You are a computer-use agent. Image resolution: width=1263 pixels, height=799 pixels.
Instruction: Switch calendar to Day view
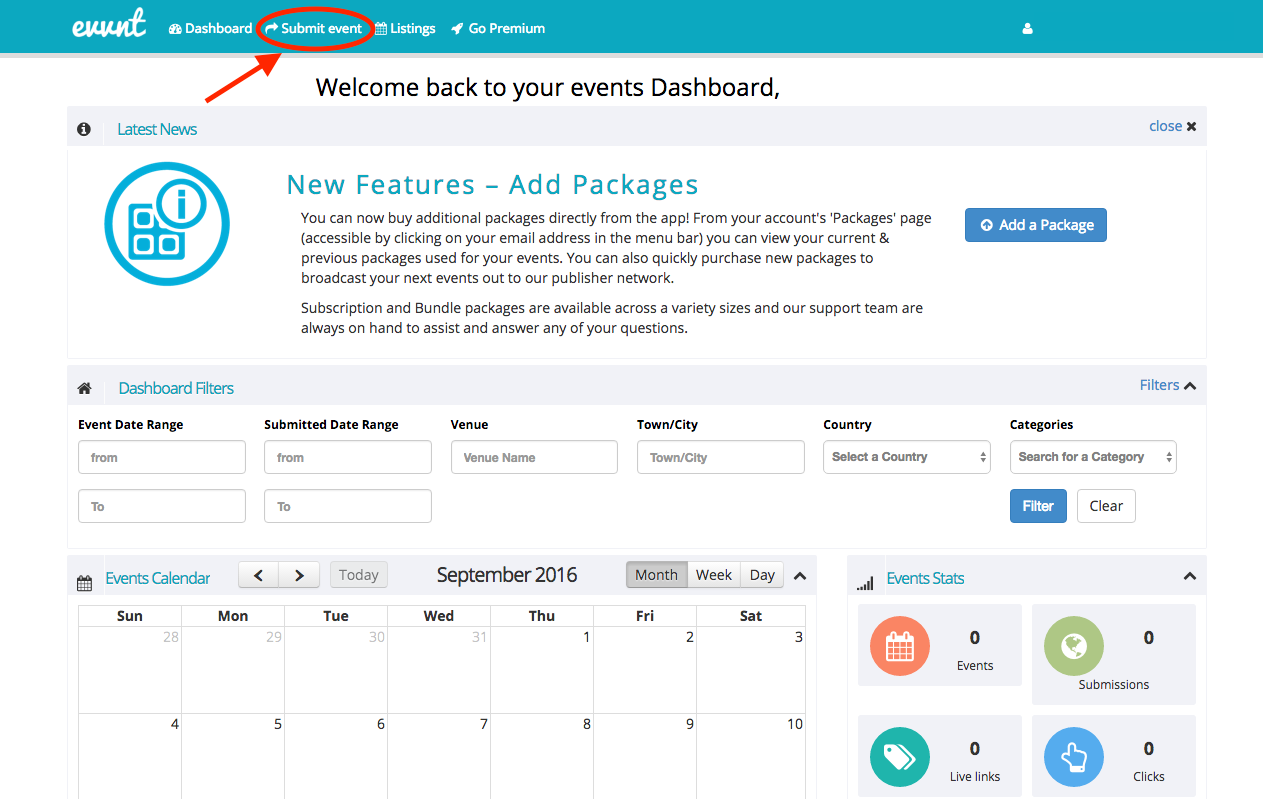click(762, 575)
